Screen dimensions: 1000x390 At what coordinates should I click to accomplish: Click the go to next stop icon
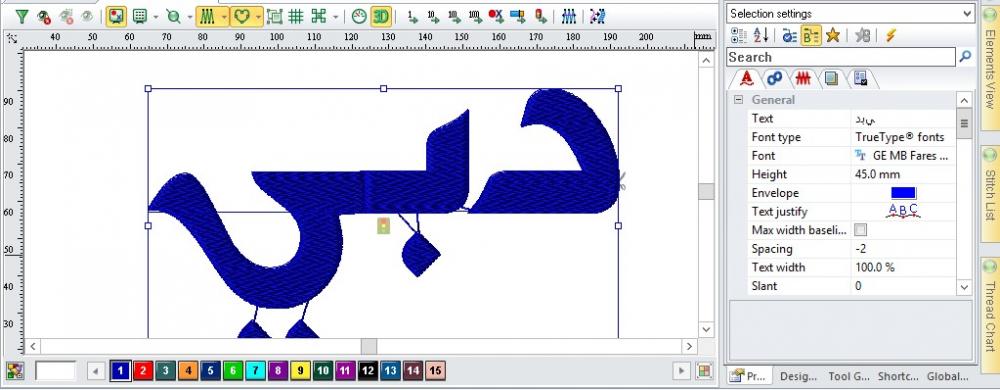click(540, 17)
